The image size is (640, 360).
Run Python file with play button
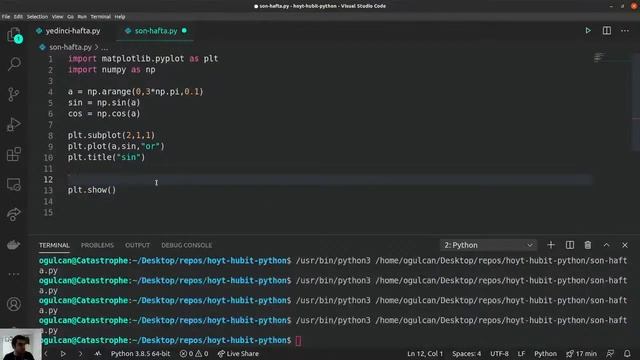coord(588,31)
